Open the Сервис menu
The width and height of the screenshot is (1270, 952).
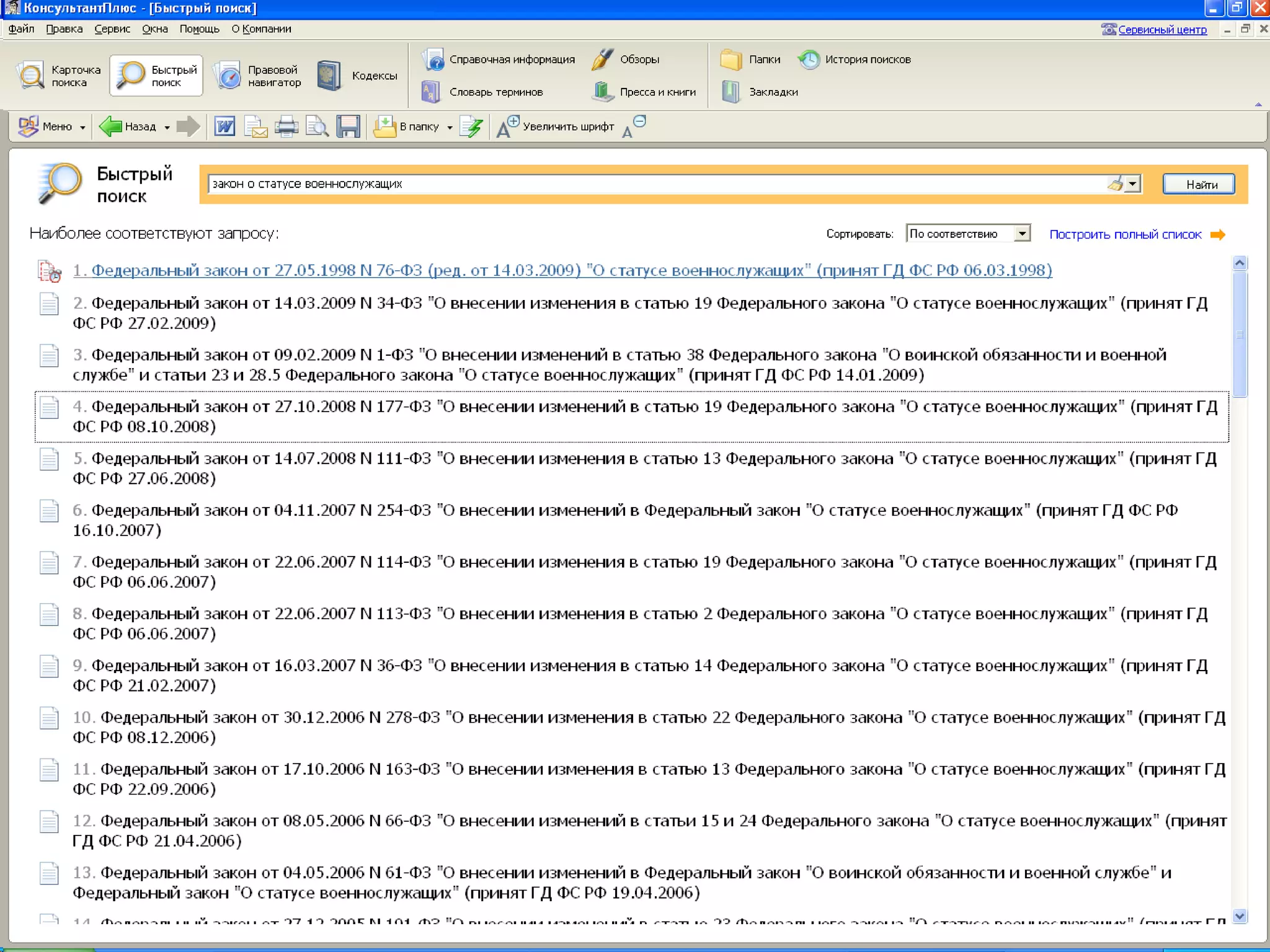[x=112, y=29]
